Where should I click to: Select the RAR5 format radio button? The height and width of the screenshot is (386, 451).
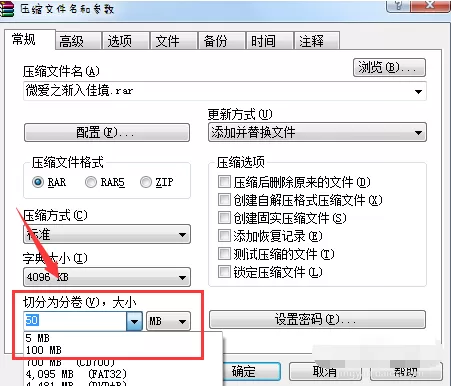click(91, 182)
